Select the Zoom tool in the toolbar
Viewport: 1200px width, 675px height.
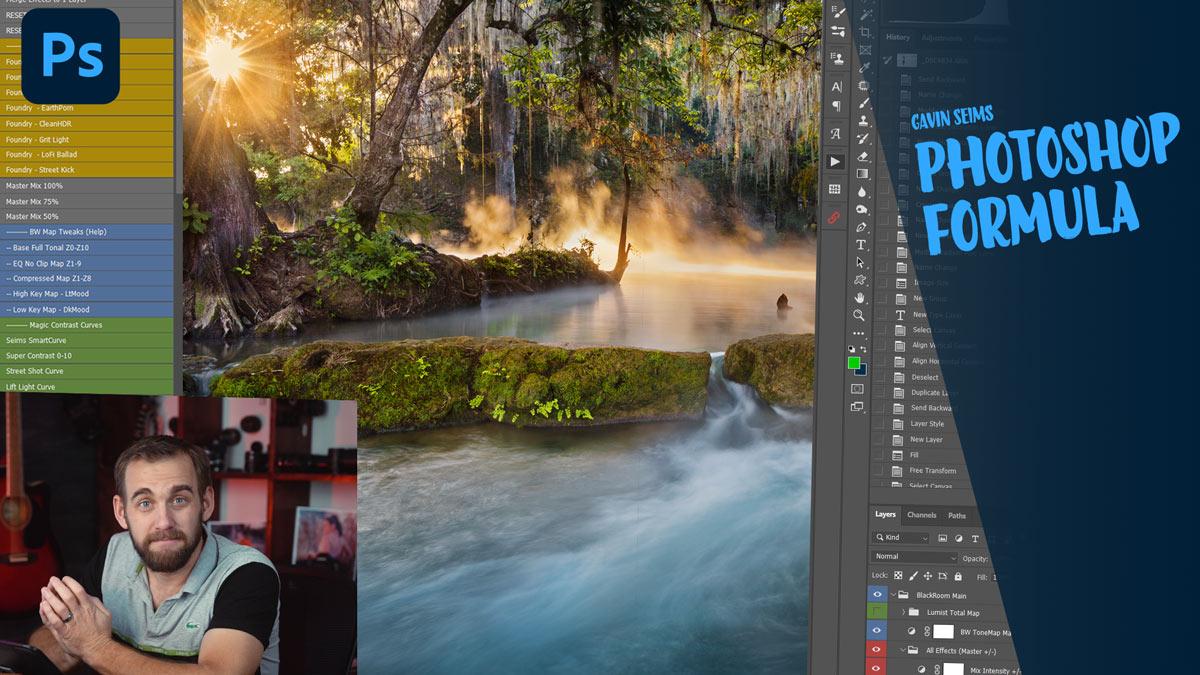pos(859,315)
